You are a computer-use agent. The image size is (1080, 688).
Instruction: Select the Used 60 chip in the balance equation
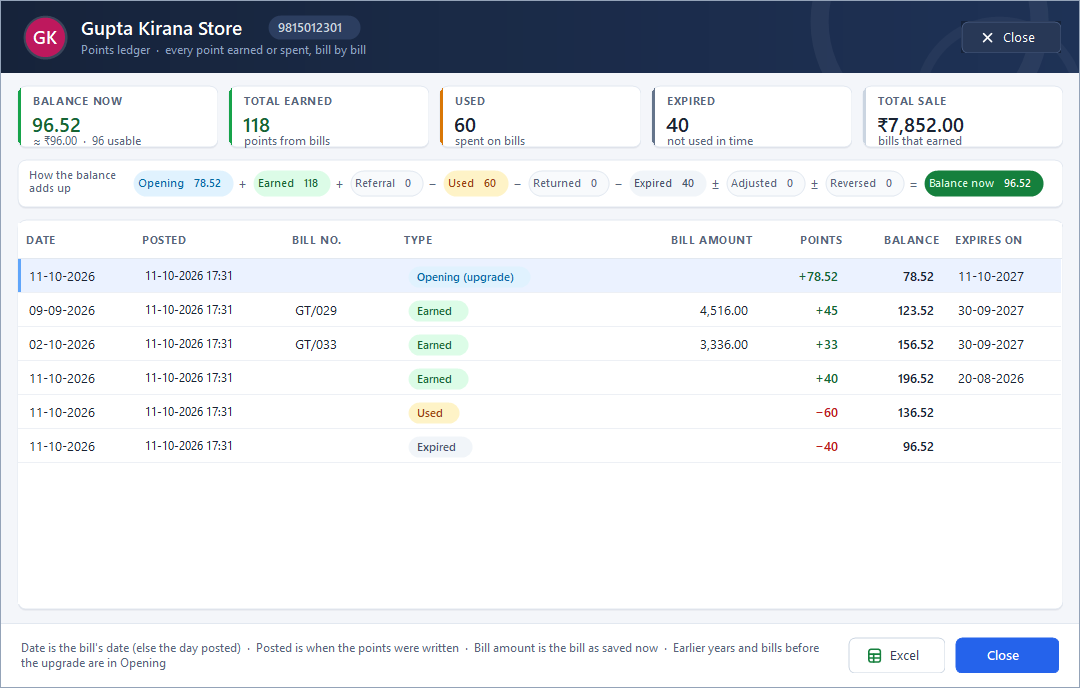(x=475, y=183)
